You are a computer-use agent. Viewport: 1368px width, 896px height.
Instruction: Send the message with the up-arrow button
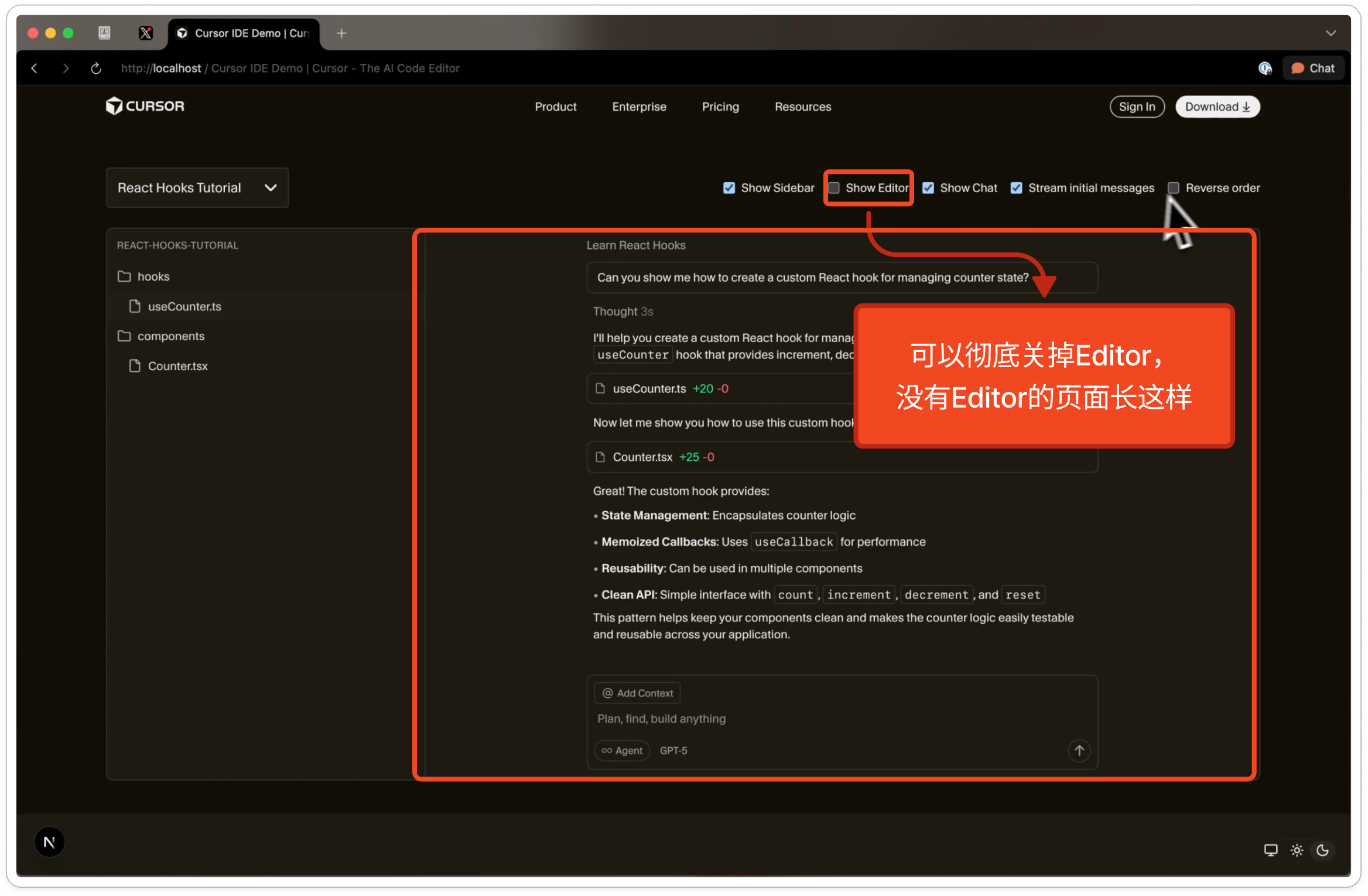1079,751
